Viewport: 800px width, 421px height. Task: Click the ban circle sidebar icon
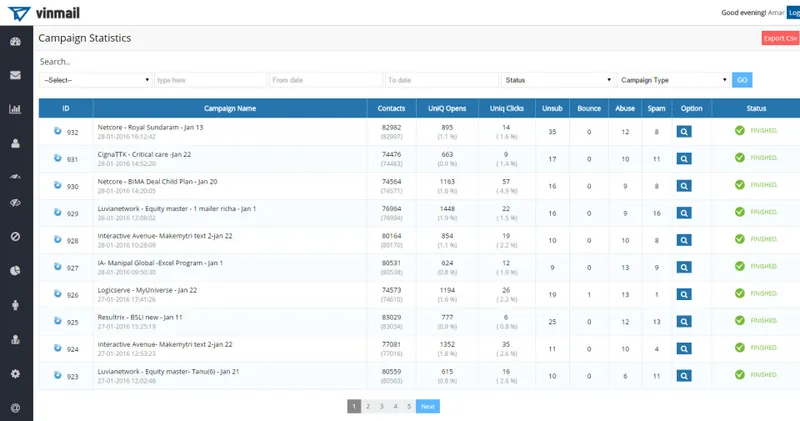15,236
